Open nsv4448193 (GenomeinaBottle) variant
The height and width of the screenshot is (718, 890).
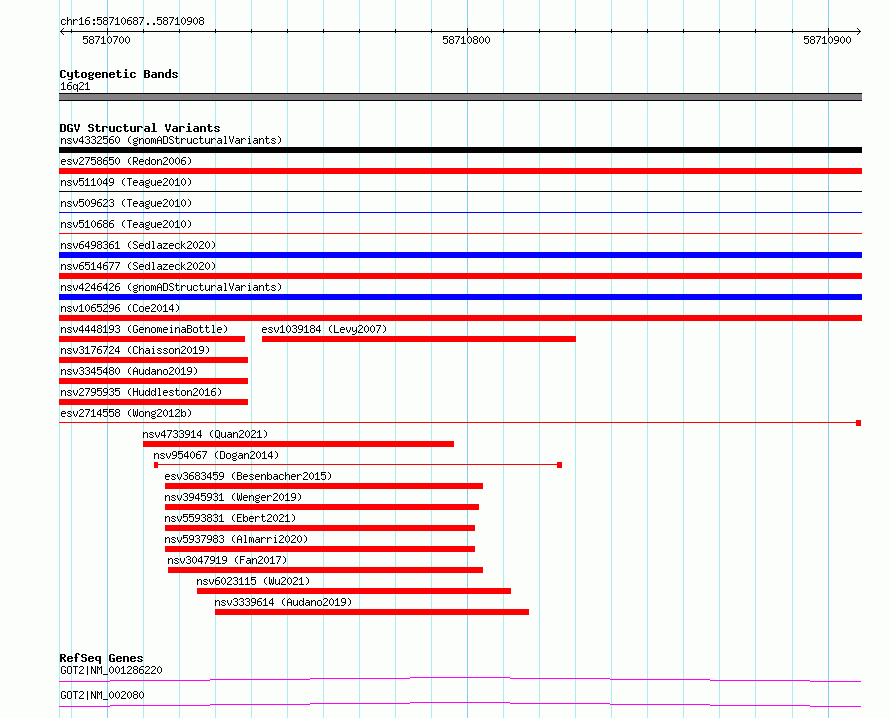144,329
